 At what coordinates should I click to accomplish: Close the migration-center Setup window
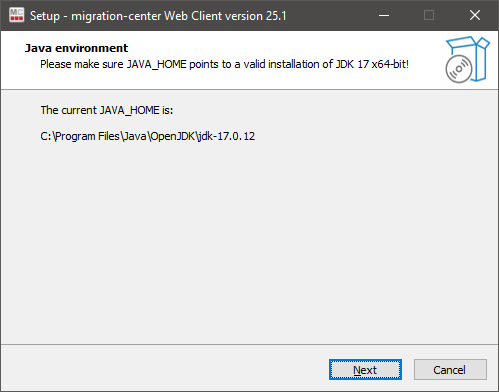coord(475,15)
